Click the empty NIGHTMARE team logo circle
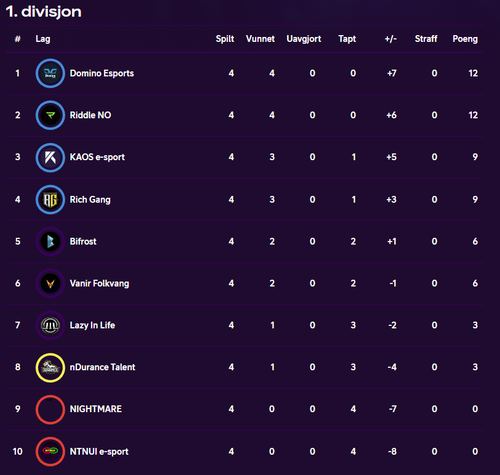500x475 pixels. pos(50,409)
